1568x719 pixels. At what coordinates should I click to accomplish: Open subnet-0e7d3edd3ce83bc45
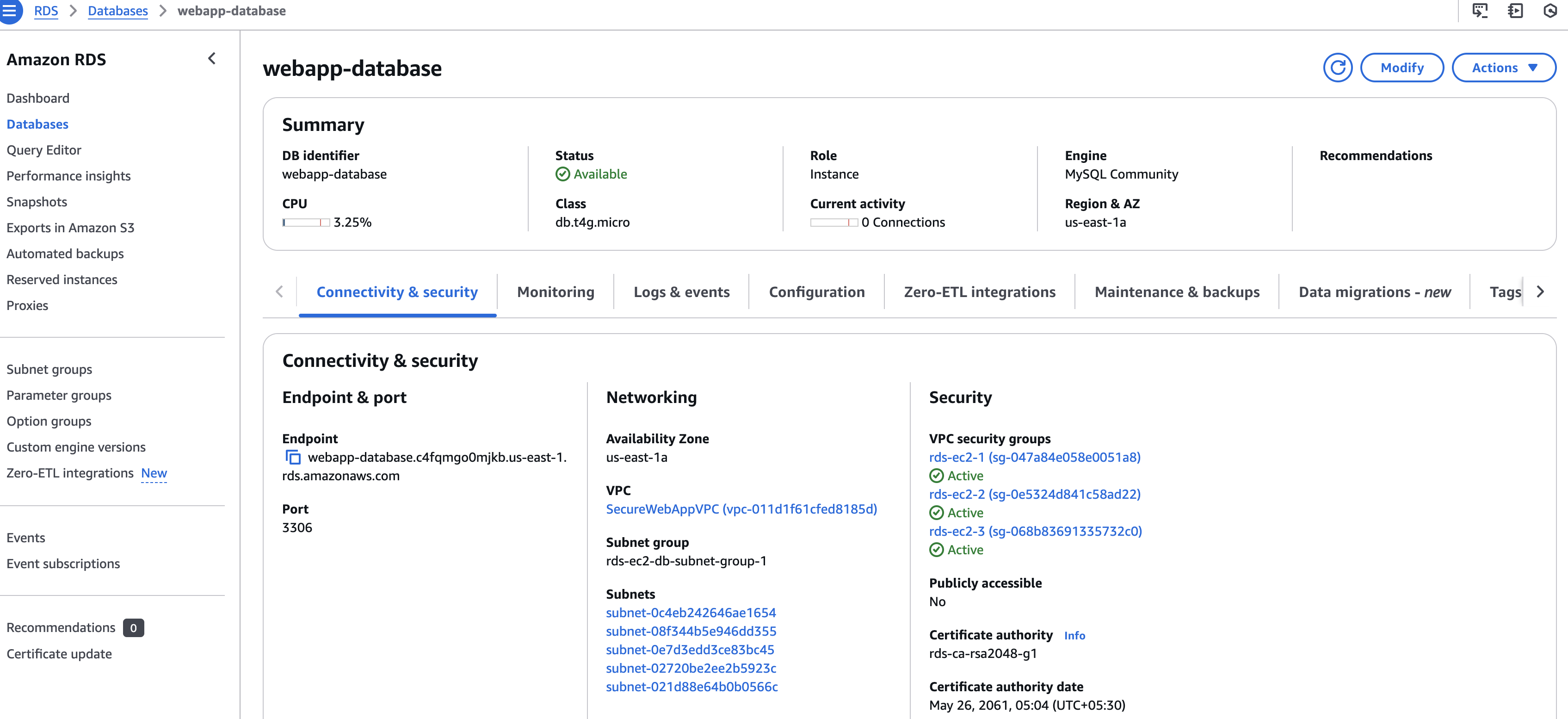tap(690, 650)
